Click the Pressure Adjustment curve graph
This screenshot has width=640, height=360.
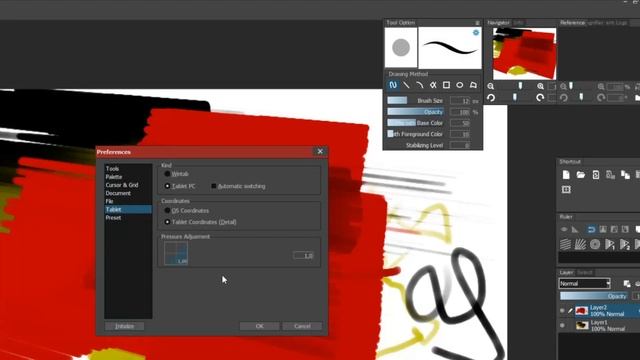[176, 253]
